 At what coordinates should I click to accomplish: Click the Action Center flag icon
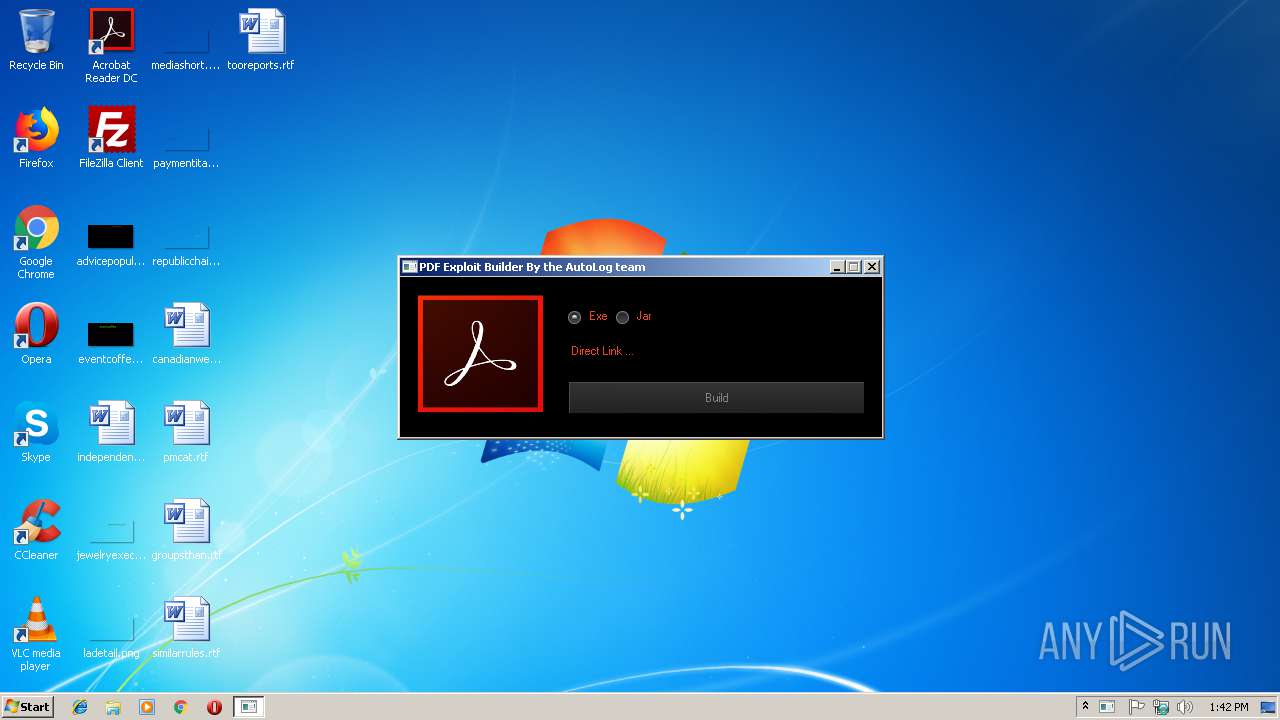pyautogui.click(x=1136, y=707)
